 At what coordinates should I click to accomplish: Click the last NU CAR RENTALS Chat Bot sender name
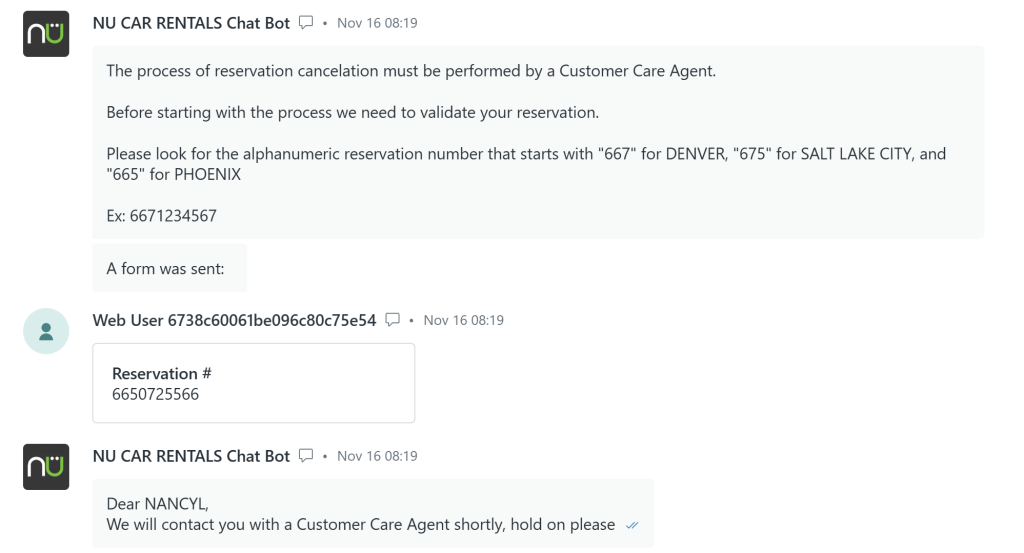[191, 456]
